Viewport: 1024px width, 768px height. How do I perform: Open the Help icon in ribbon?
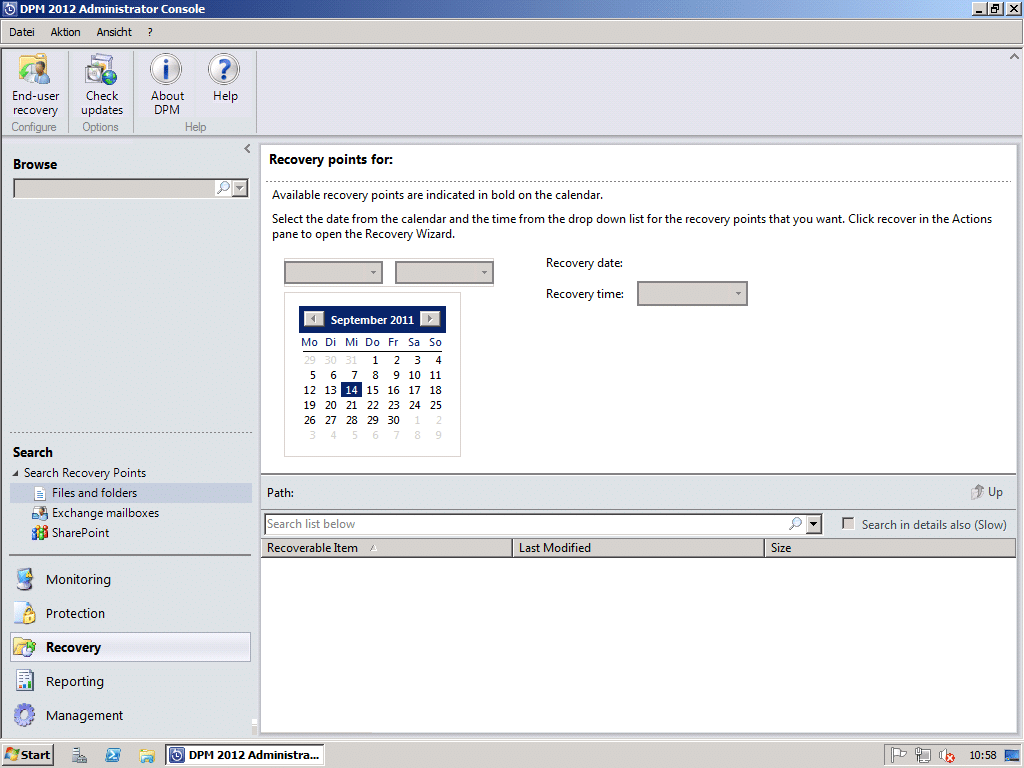[224, 78]
